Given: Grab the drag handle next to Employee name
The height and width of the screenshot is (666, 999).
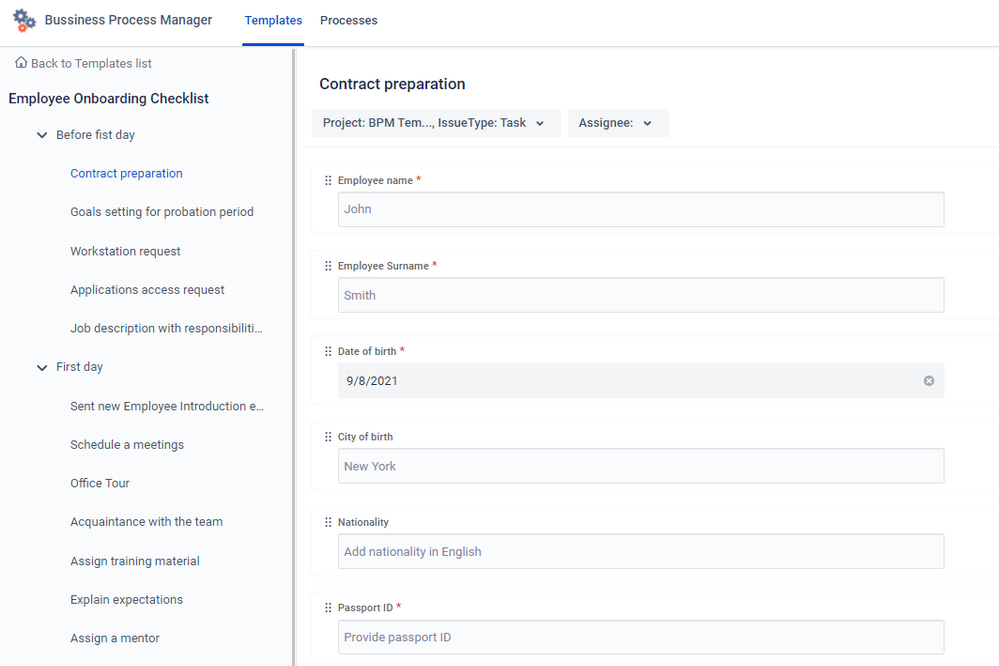Looking at the screenshot, I should pos(328,180).
